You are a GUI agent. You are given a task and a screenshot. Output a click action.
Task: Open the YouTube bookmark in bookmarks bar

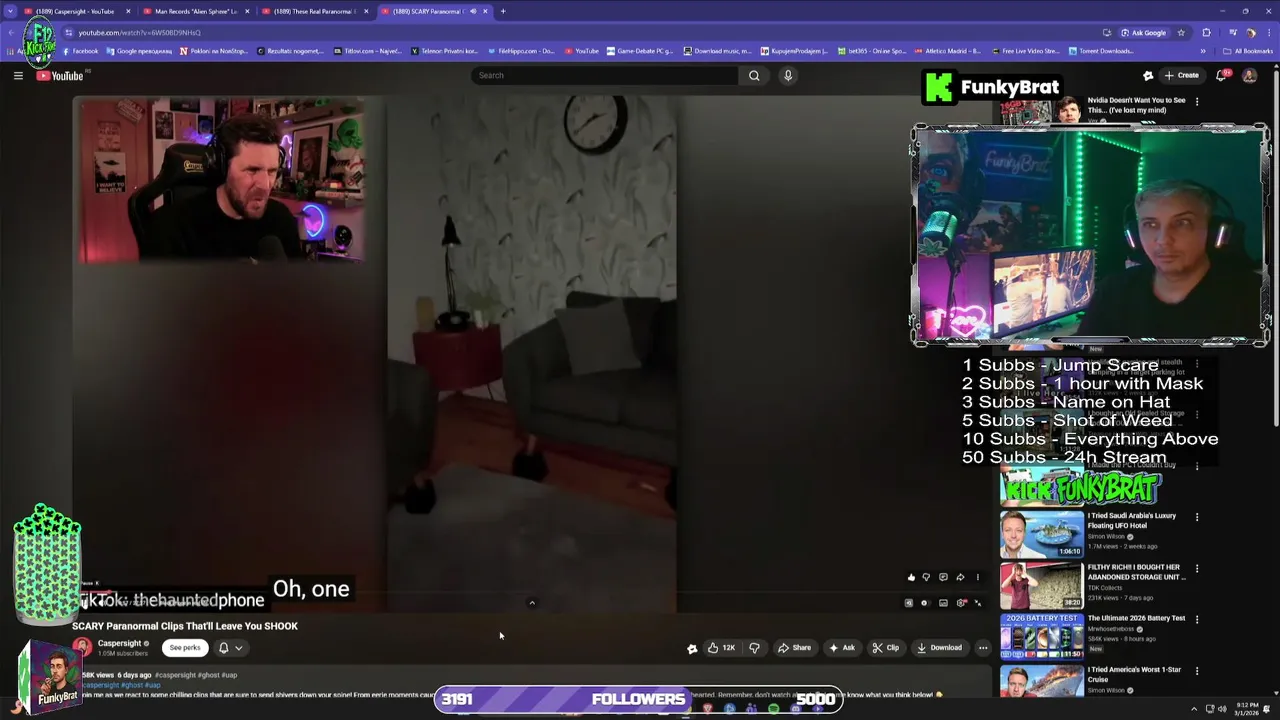(x=582, y=51)
